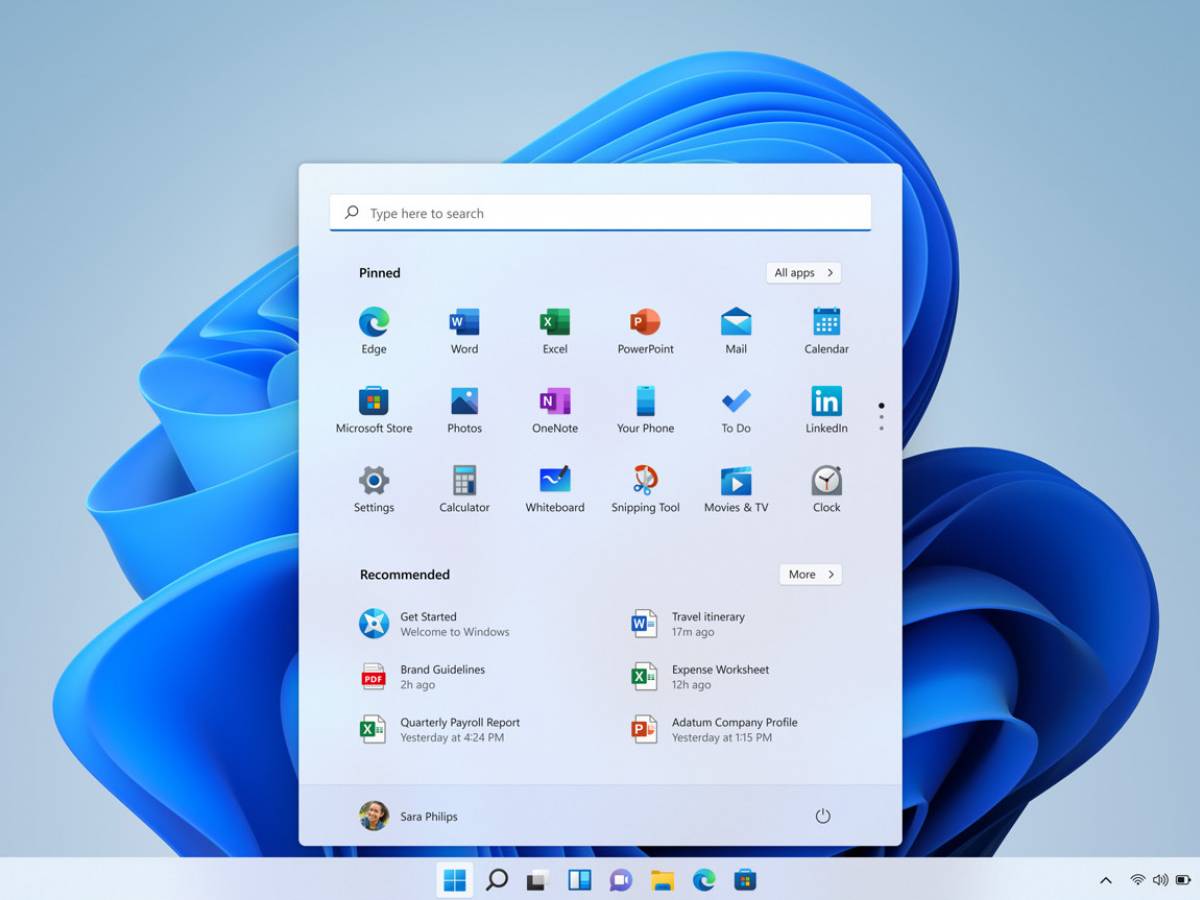Open More recommended items
This screenshot has height=900, width=1200.
(810, 574)
